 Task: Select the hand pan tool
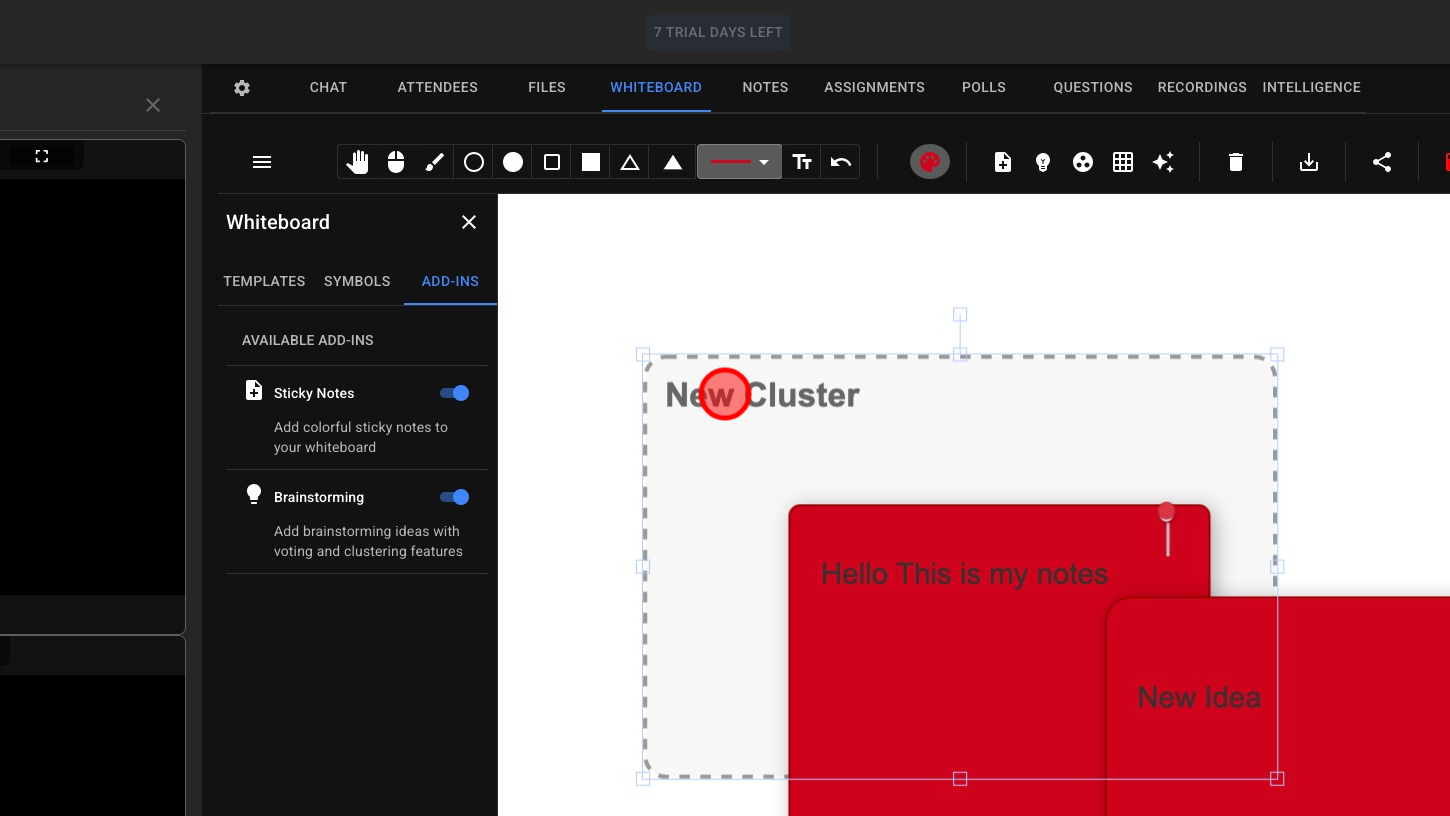click(x=357, y=162)
